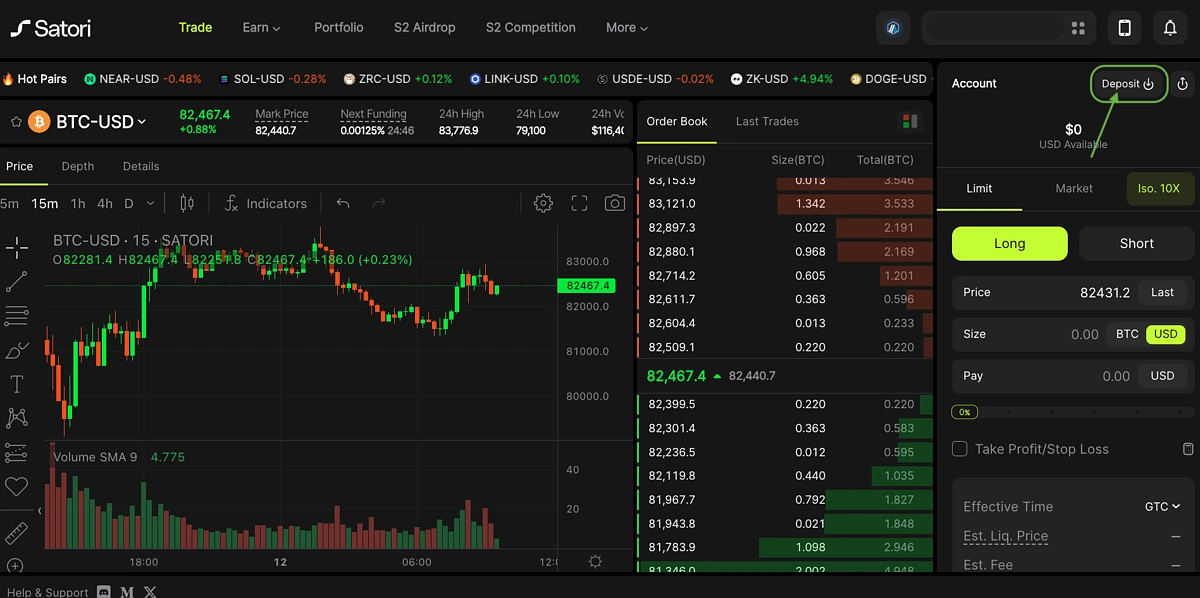
Task: Switch size unit to USD
Action: tap(1165, 334)
